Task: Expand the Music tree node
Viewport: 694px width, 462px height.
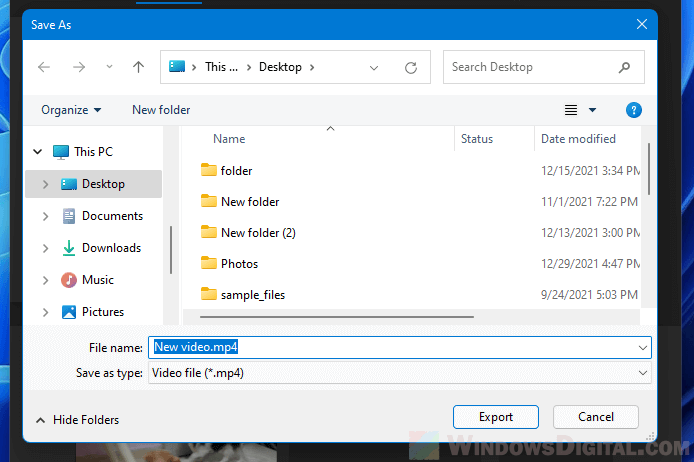Action: pyautogui.click(x=45, y=280)
